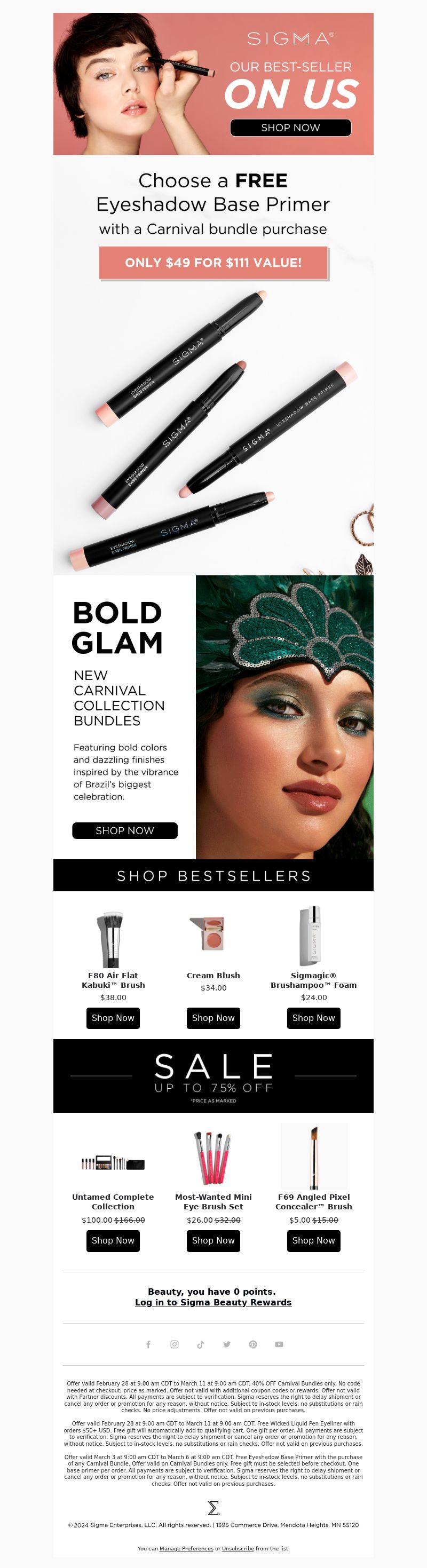Open the Pinterest social icon
The width and height of the screenshot is (427, 1568).
(253, 1344)
